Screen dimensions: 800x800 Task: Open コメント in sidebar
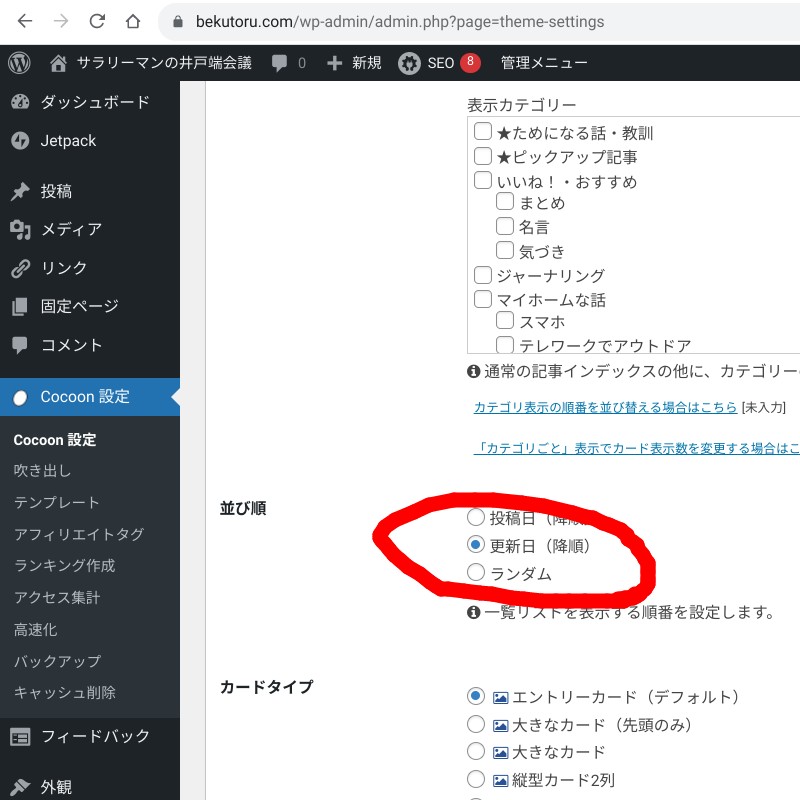71,345
